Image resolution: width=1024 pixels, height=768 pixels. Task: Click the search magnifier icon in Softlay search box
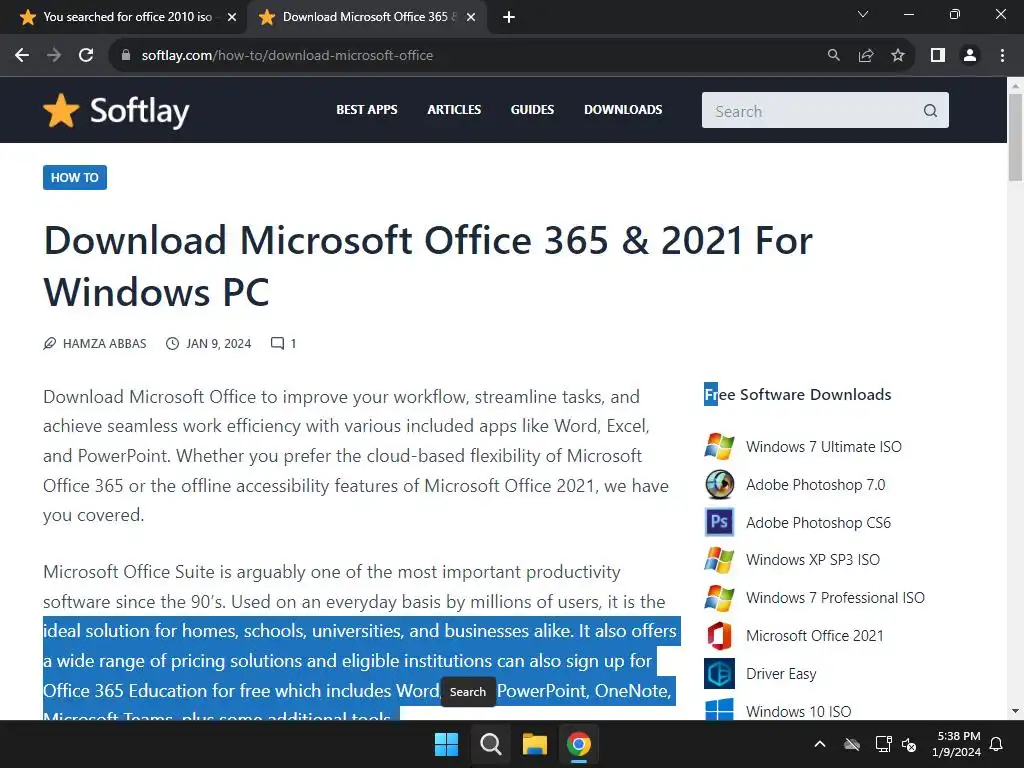click(x=930, y=111)
